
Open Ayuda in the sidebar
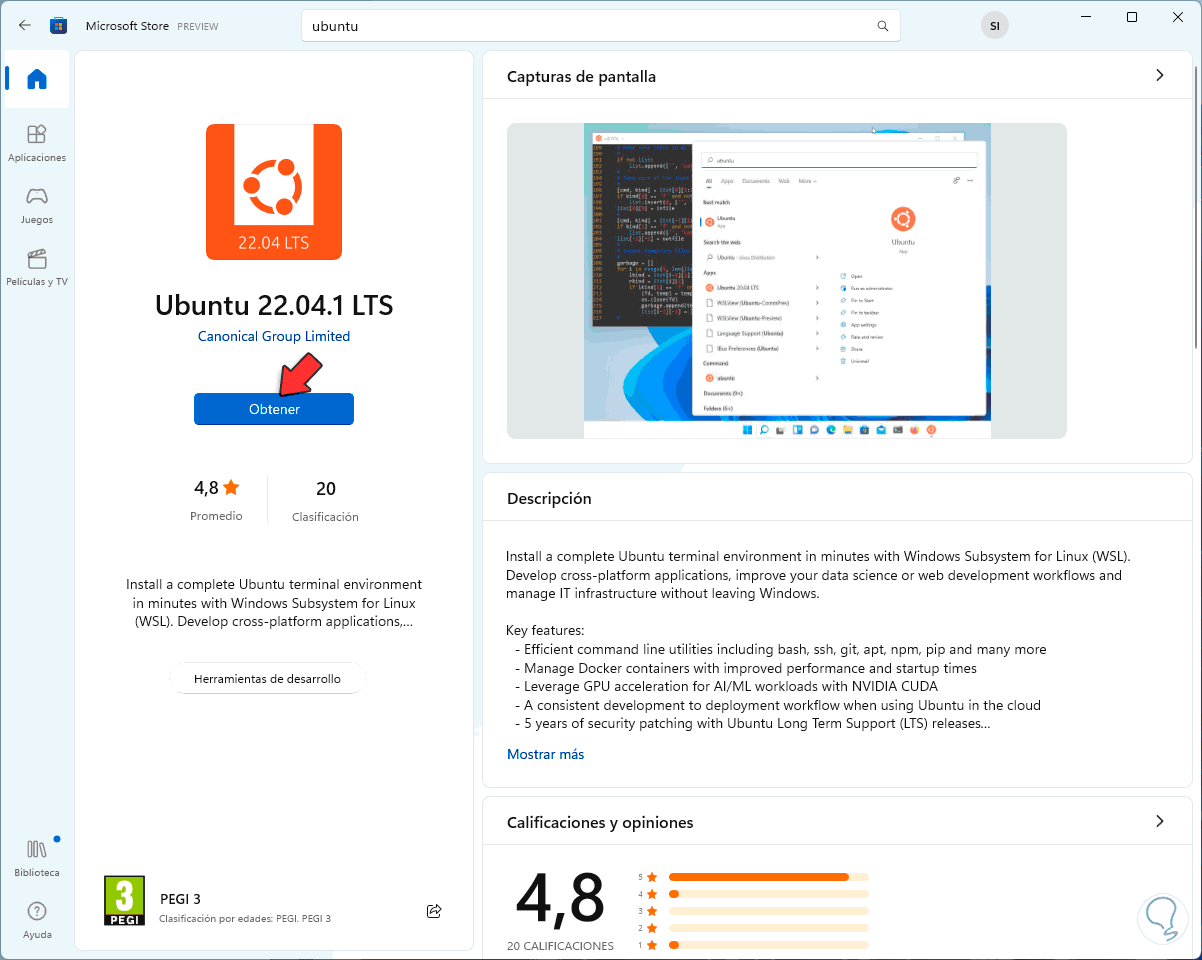(x=37, y=920)
